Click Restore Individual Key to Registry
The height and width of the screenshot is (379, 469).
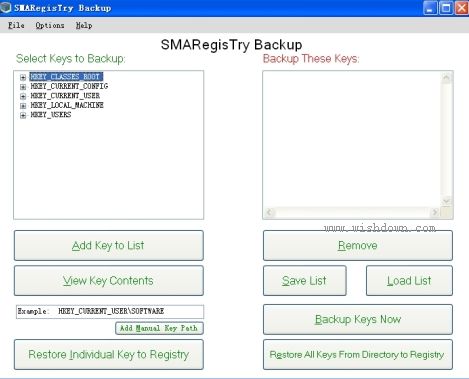109,355
